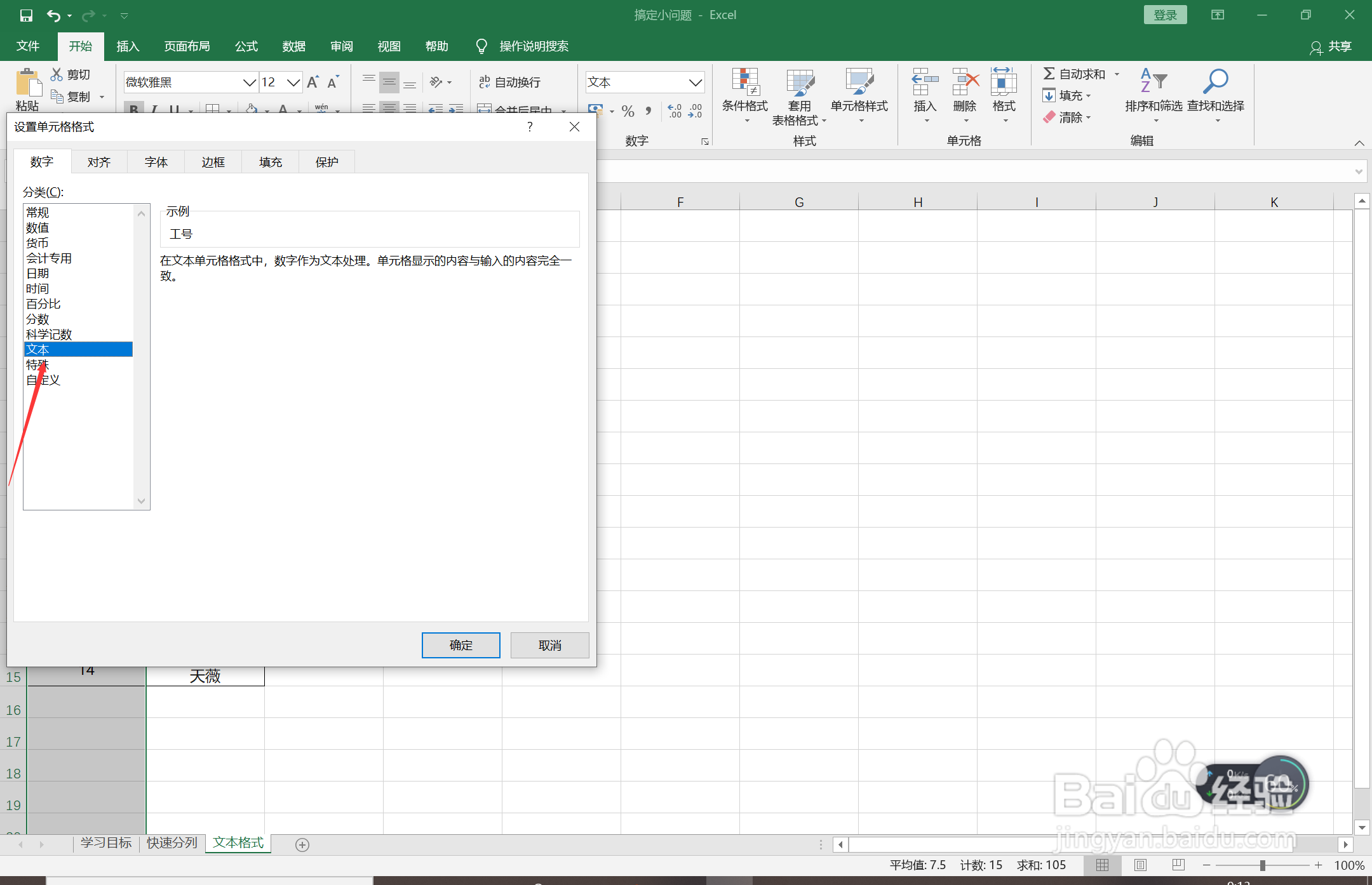Viewport: 1372px width, 885px height.
Task: Open the number format dropdown (文本)
Action: 696,83
